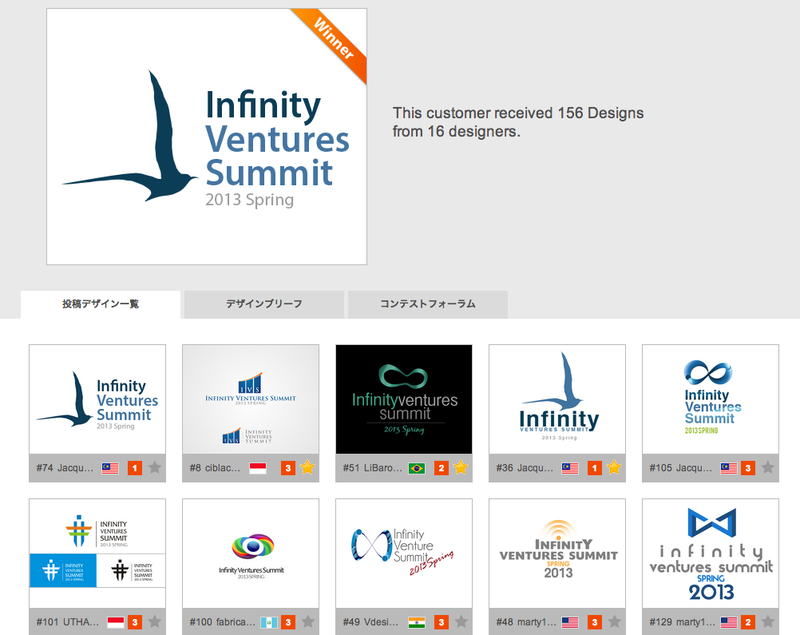This screenshot has width=800, height=635.
Task: Open design #100 colorful eye logo thumbnail
Action: click(x=251, y=553)
